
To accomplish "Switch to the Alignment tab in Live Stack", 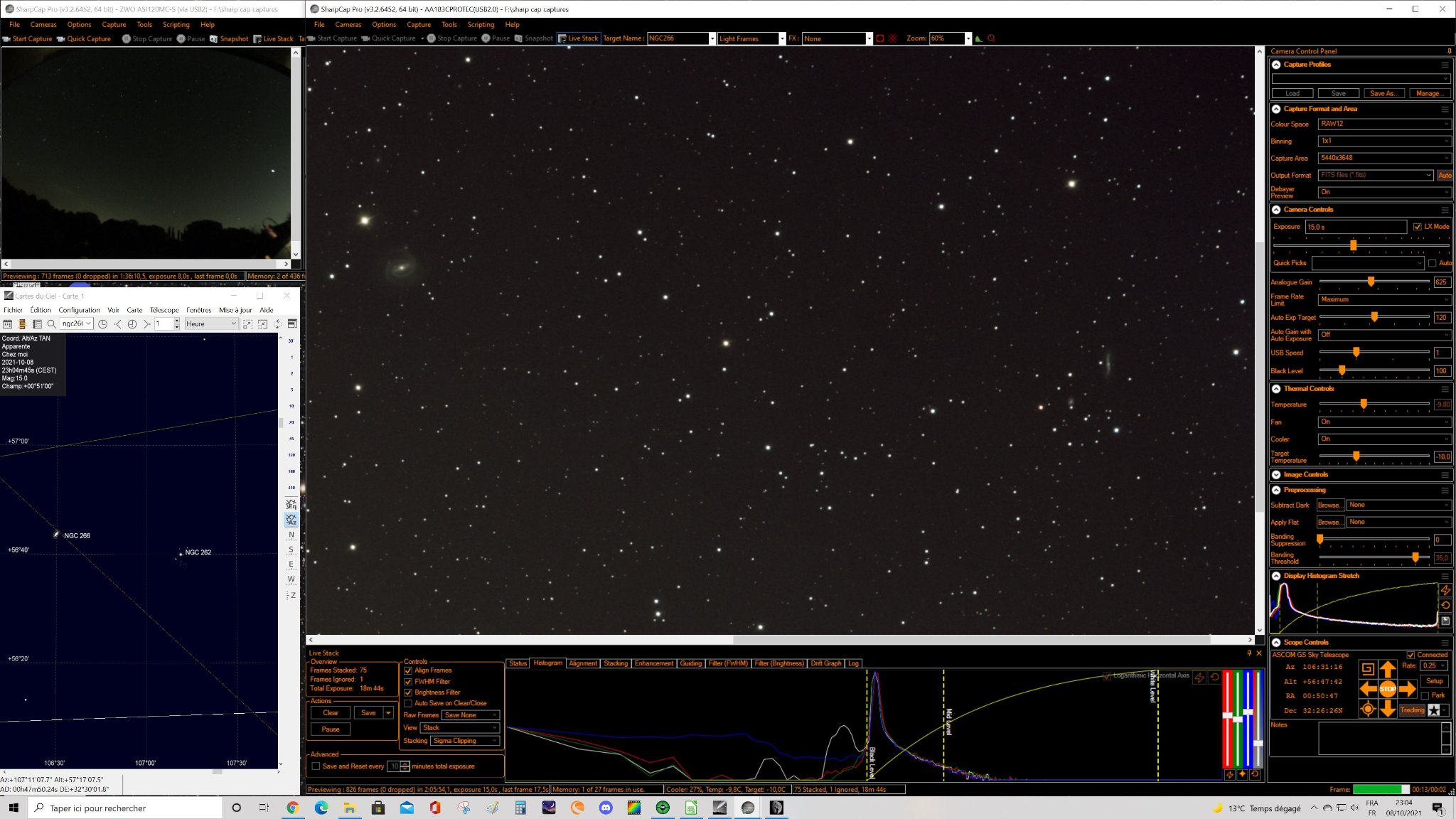I will (x=583, y=663).
